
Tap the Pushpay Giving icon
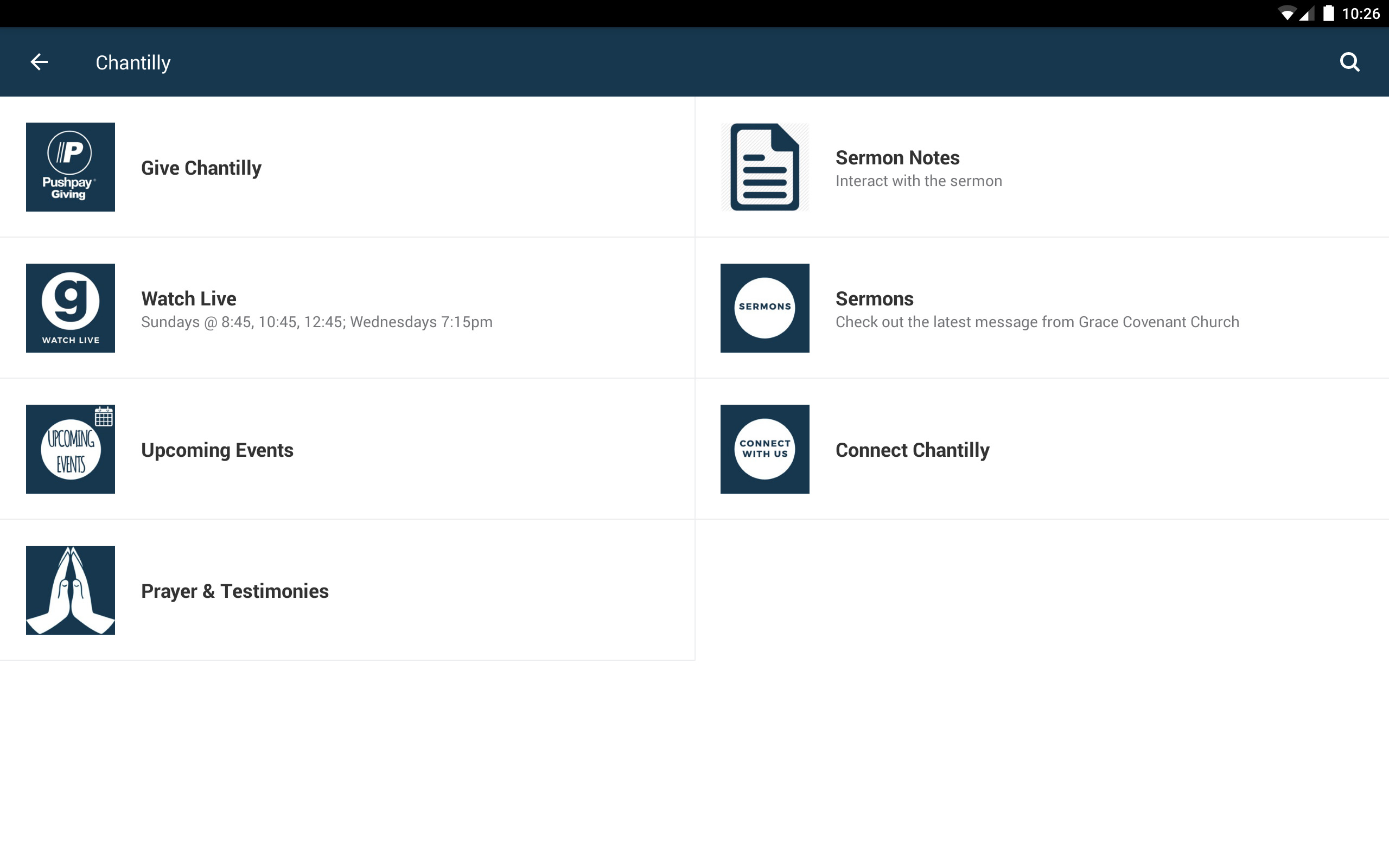(70, 167)
